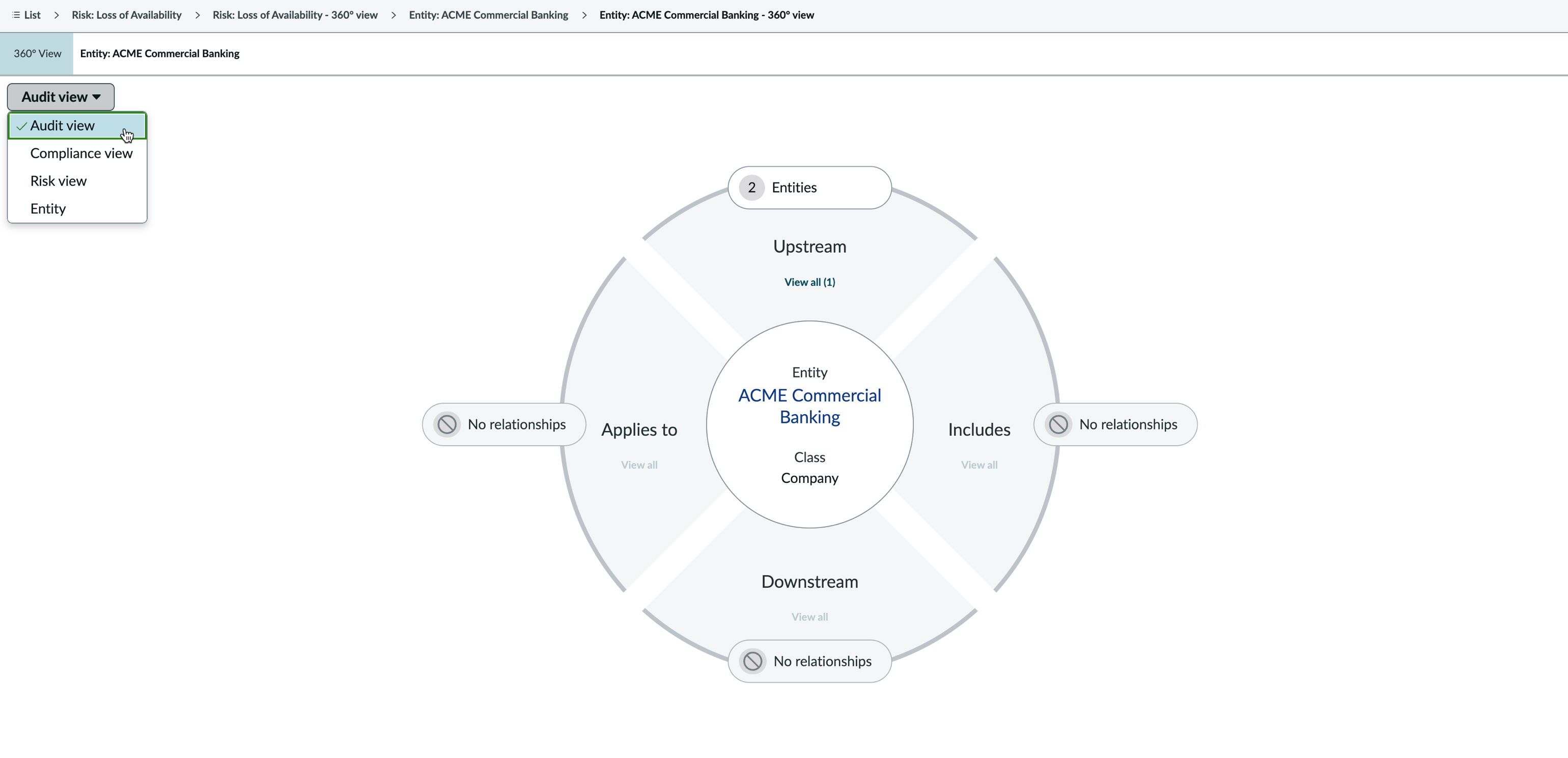Image resolution: width=1568 pixels, height=758 pixels.
Task: Open the Audit view dropdown button
Action: click(61, 97)
